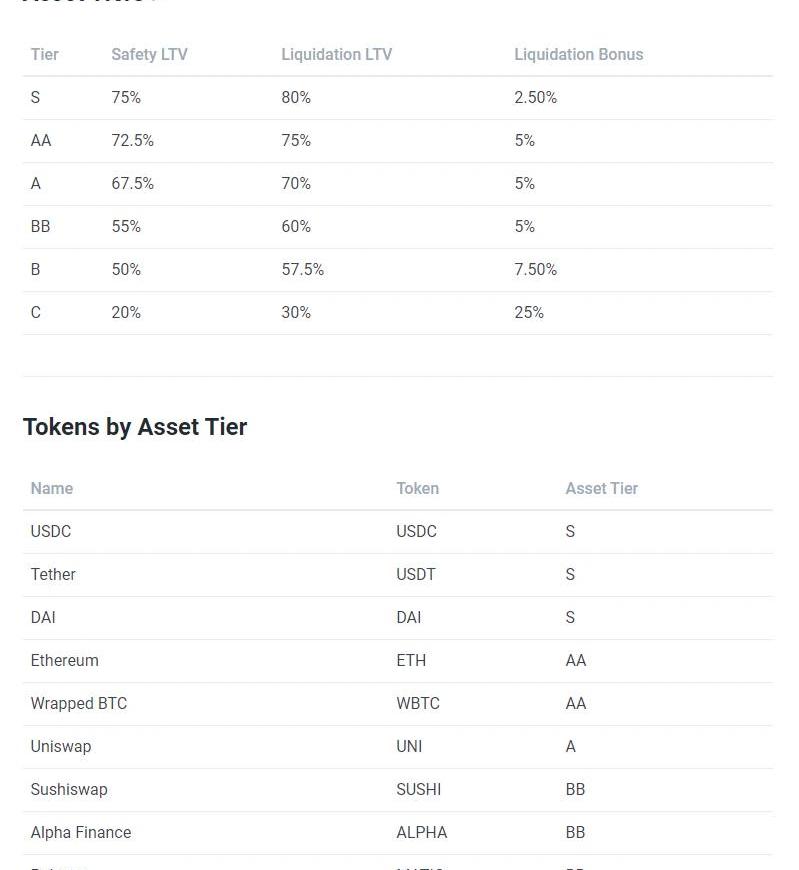The height and width of the screenshot is (870, 799).
Task: Click the C tier row label
Action: 36,313
